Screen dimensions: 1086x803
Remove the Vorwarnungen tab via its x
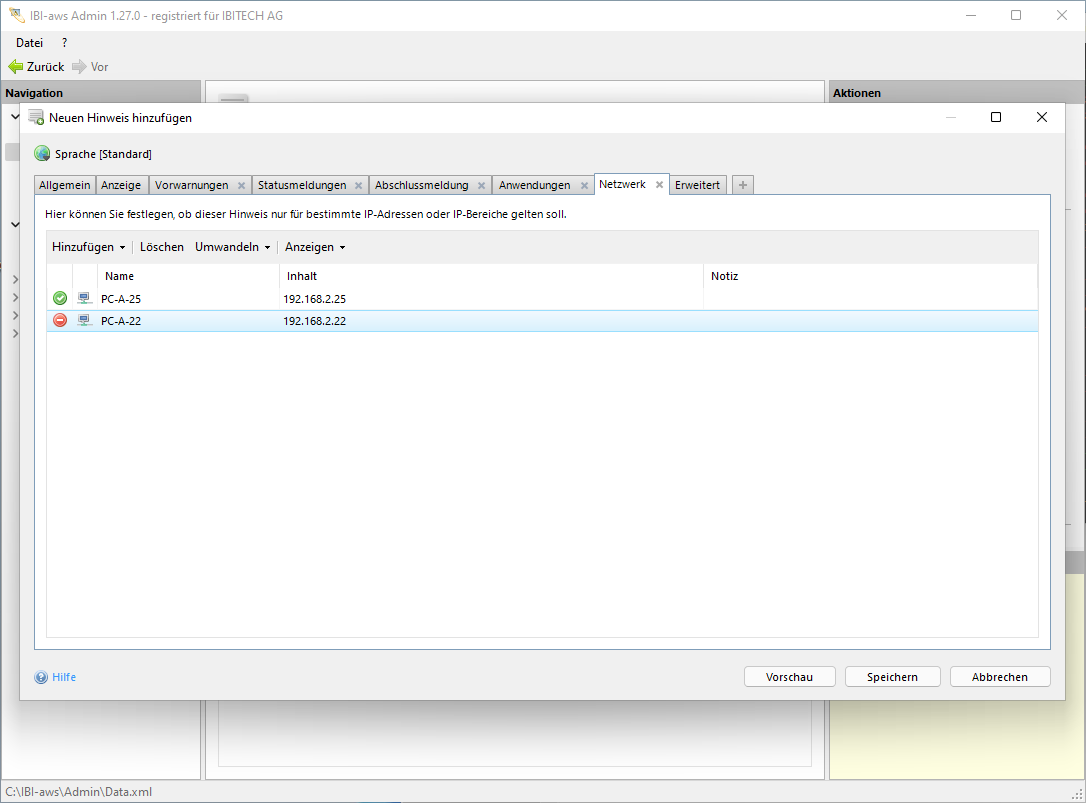pos(241,186)
